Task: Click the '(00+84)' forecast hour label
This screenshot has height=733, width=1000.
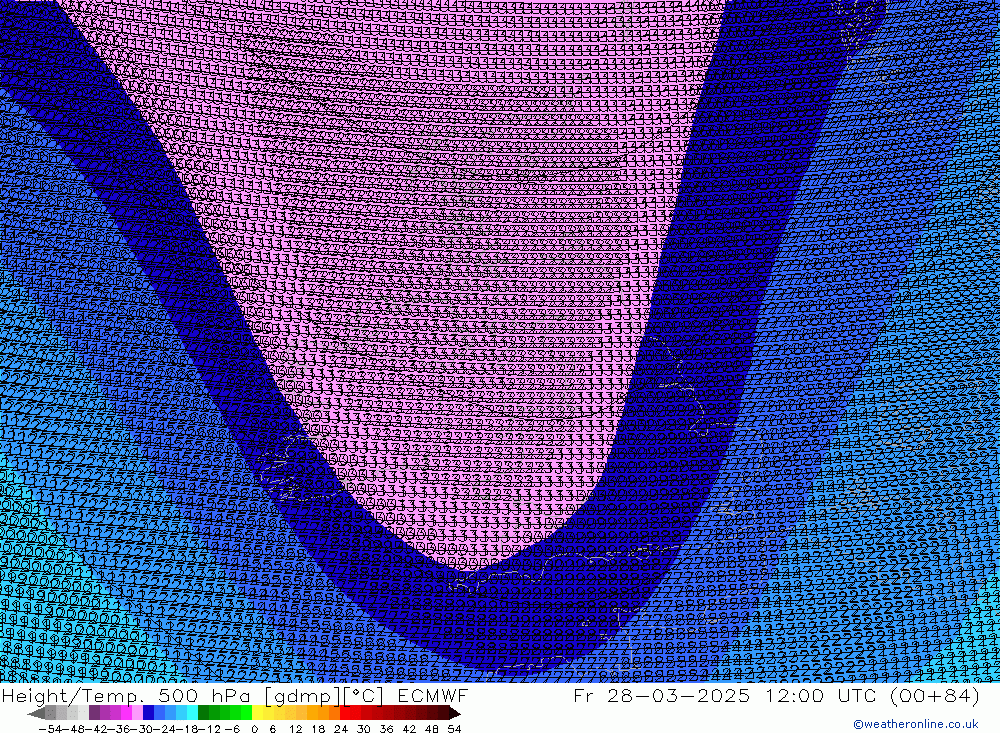Action: tap(933, 695)
